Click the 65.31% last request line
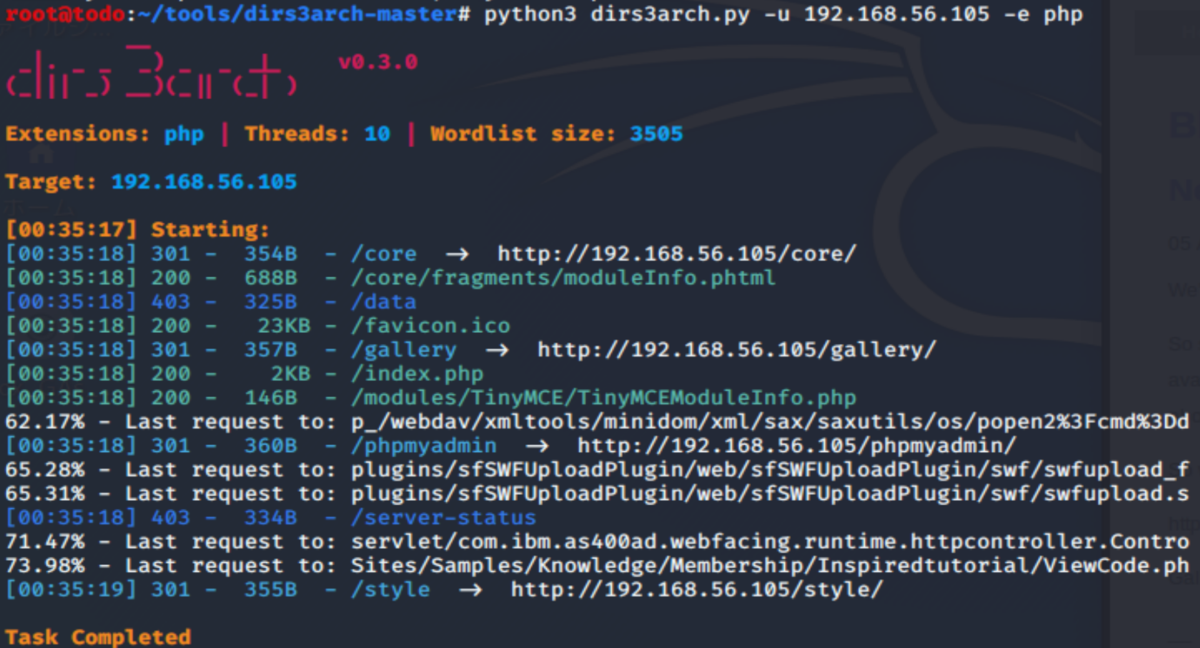Viewport: 1200px width, 648px height. (598, 494)
